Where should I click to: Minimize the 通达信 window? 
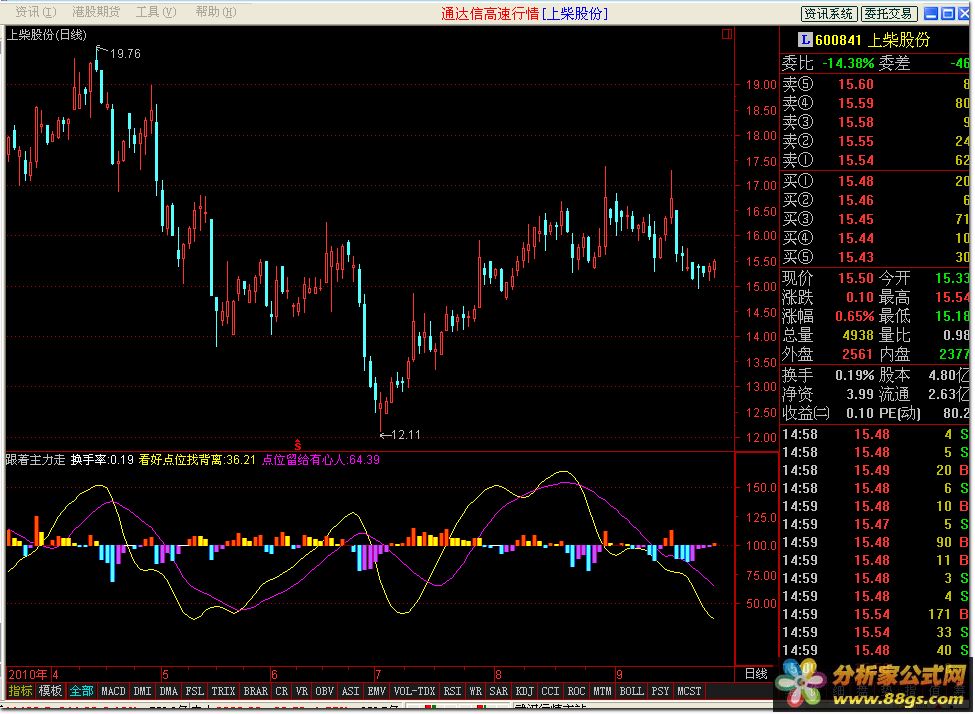coord(931,13)
